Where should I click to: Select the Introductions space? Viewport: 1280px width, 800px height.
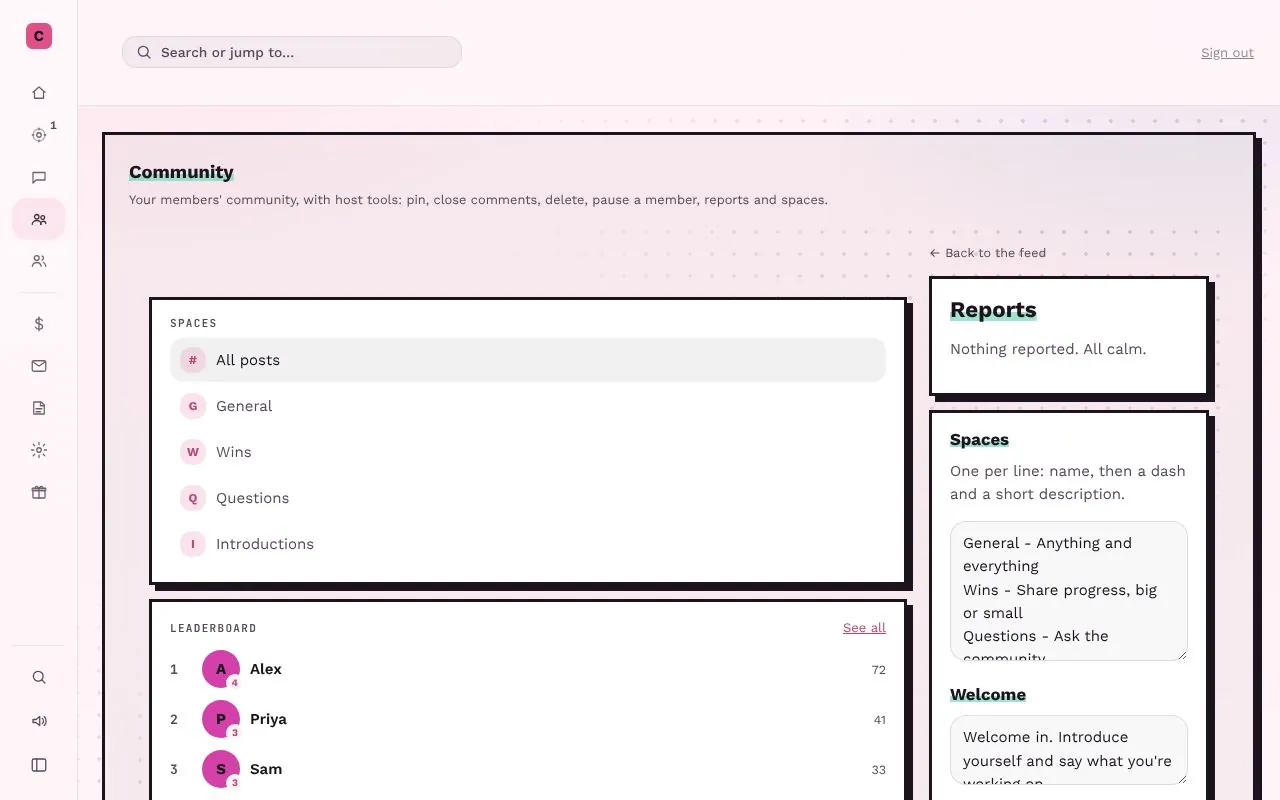(528, 544)
